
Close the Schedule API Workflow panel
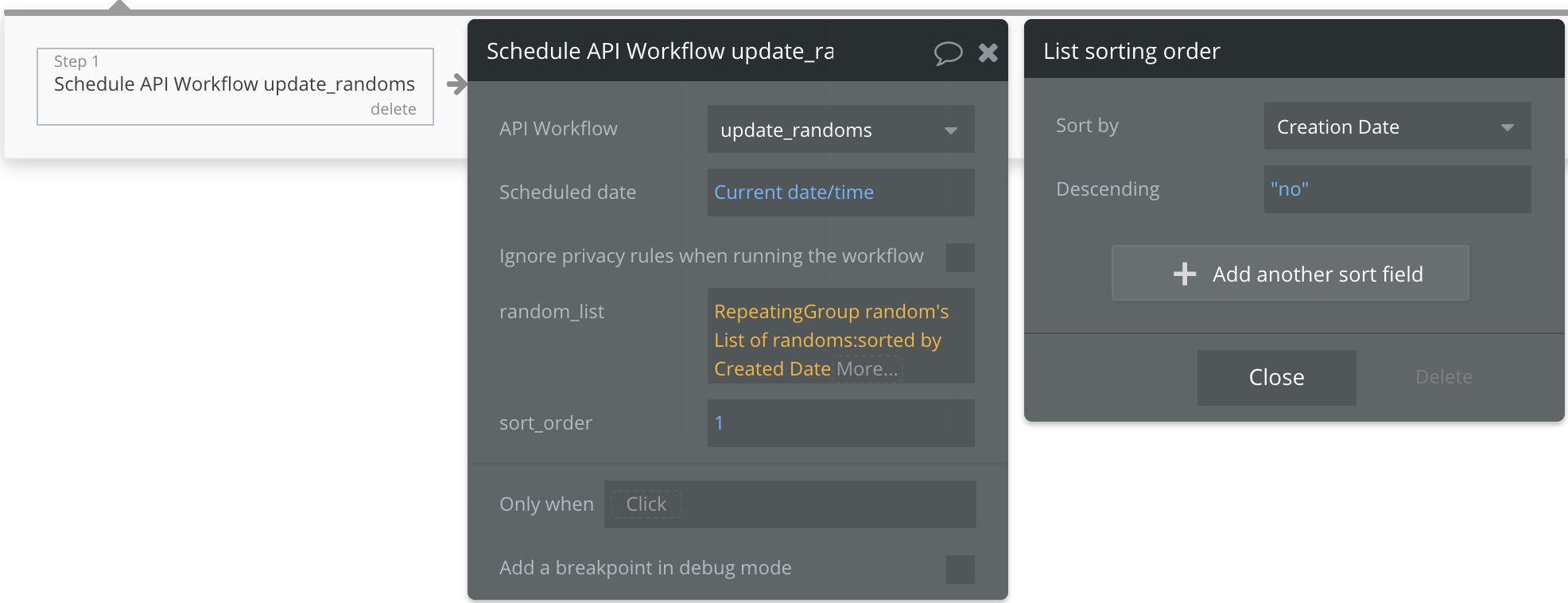coord(988,53)
